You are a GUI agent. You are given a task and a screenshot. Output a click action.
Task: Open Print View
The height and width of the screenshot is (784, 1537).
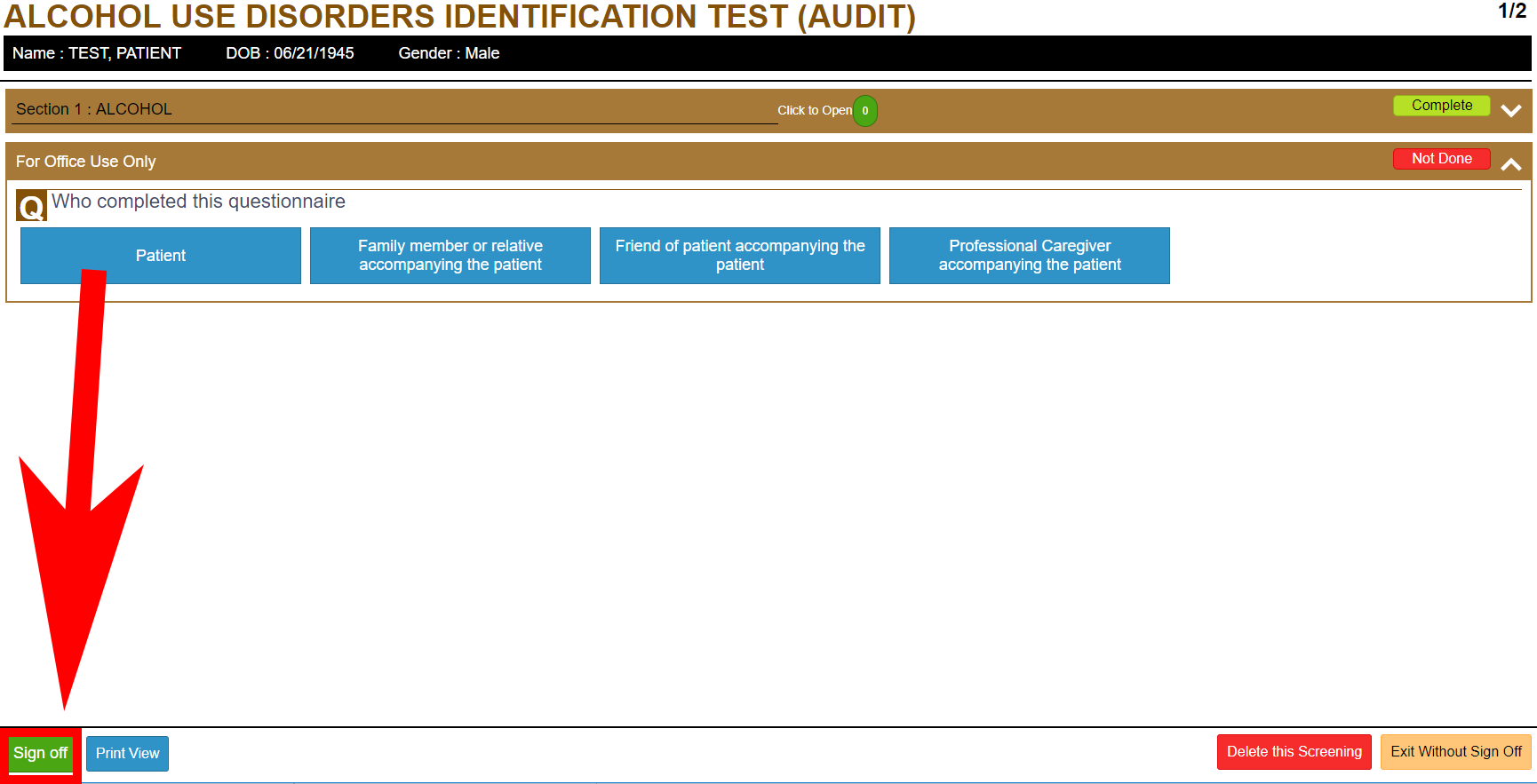click(127, 754)
